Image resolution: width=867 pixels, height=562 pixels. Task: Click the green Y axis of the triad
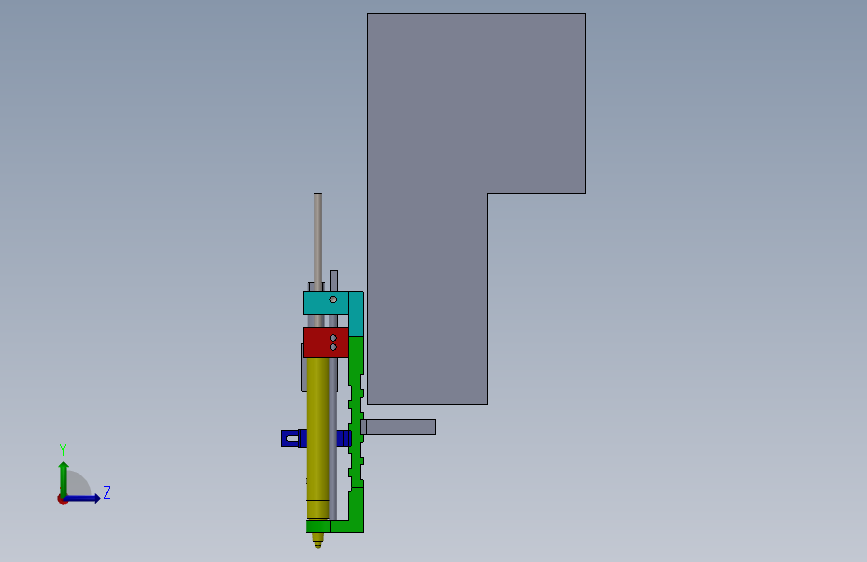coord(64,478)
